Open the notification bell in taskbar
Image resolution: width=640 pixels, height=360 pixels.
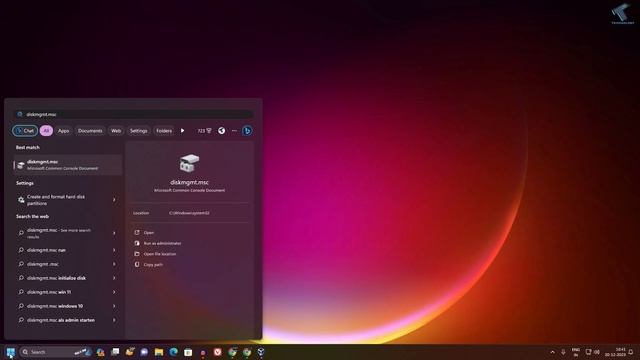point(631,352)
